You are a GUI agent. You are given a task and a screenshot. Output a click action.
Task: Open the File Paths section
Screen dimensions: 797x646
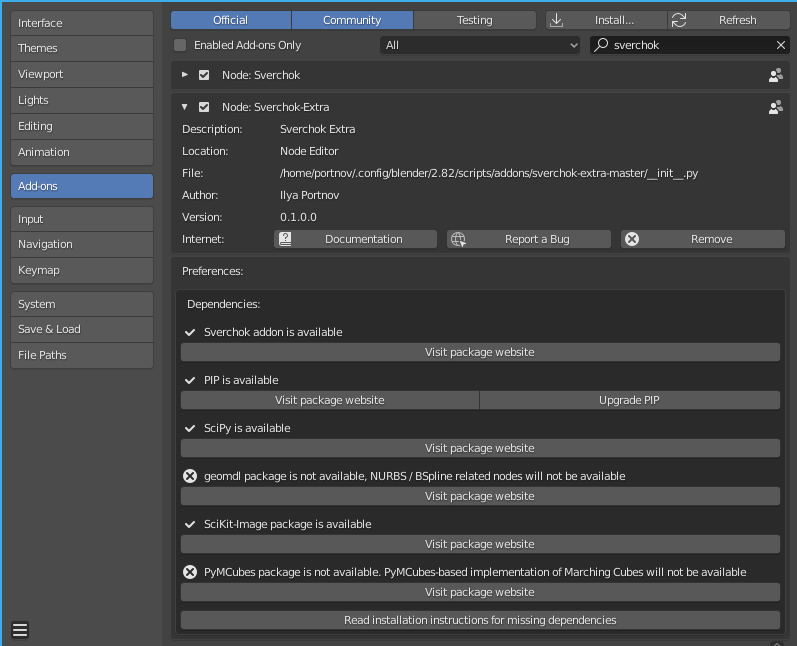point(82,355)
